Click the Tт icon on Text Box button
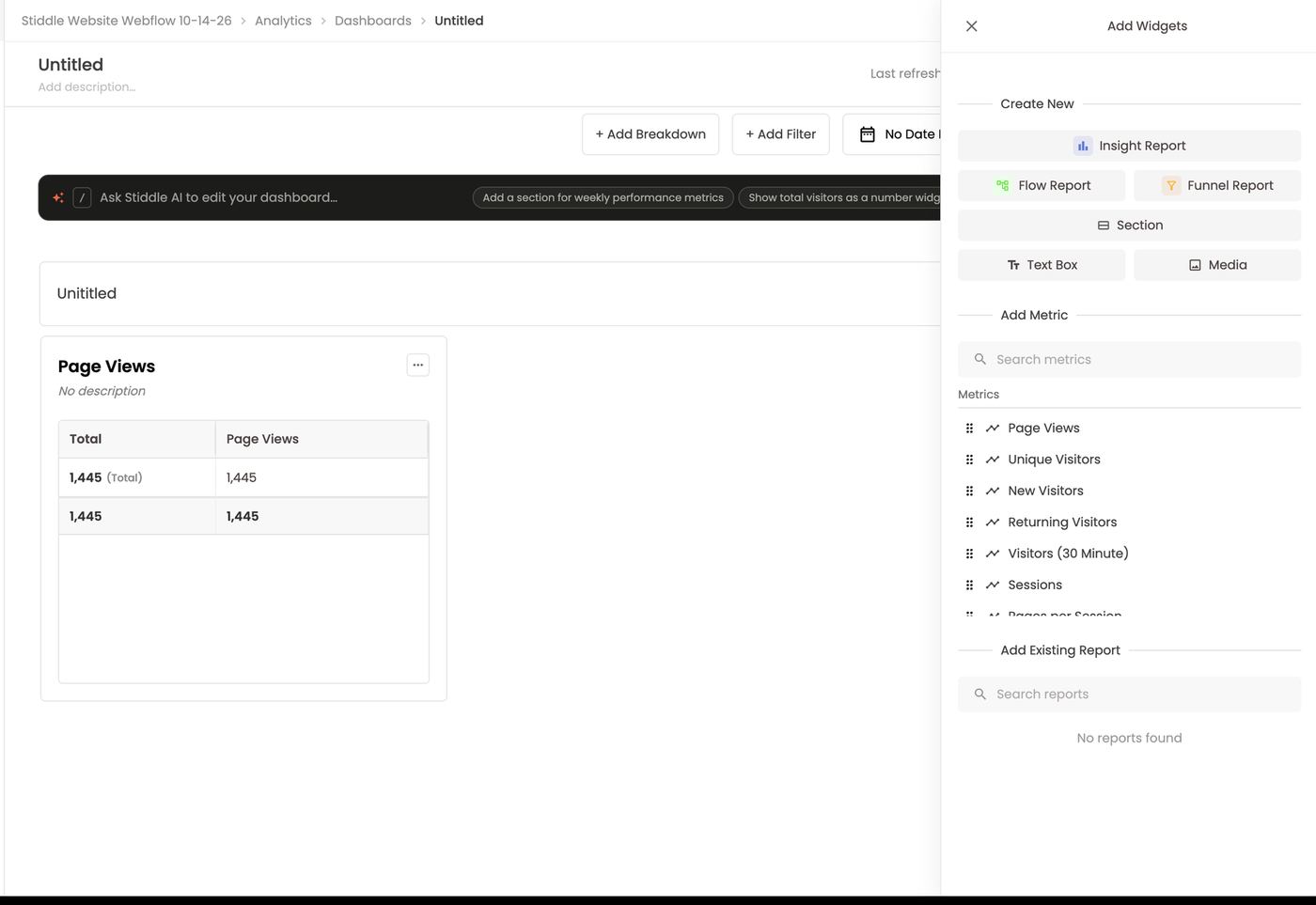This screenshot has height=905, width=1316. pyautogui.click(x=1013, y=265)
